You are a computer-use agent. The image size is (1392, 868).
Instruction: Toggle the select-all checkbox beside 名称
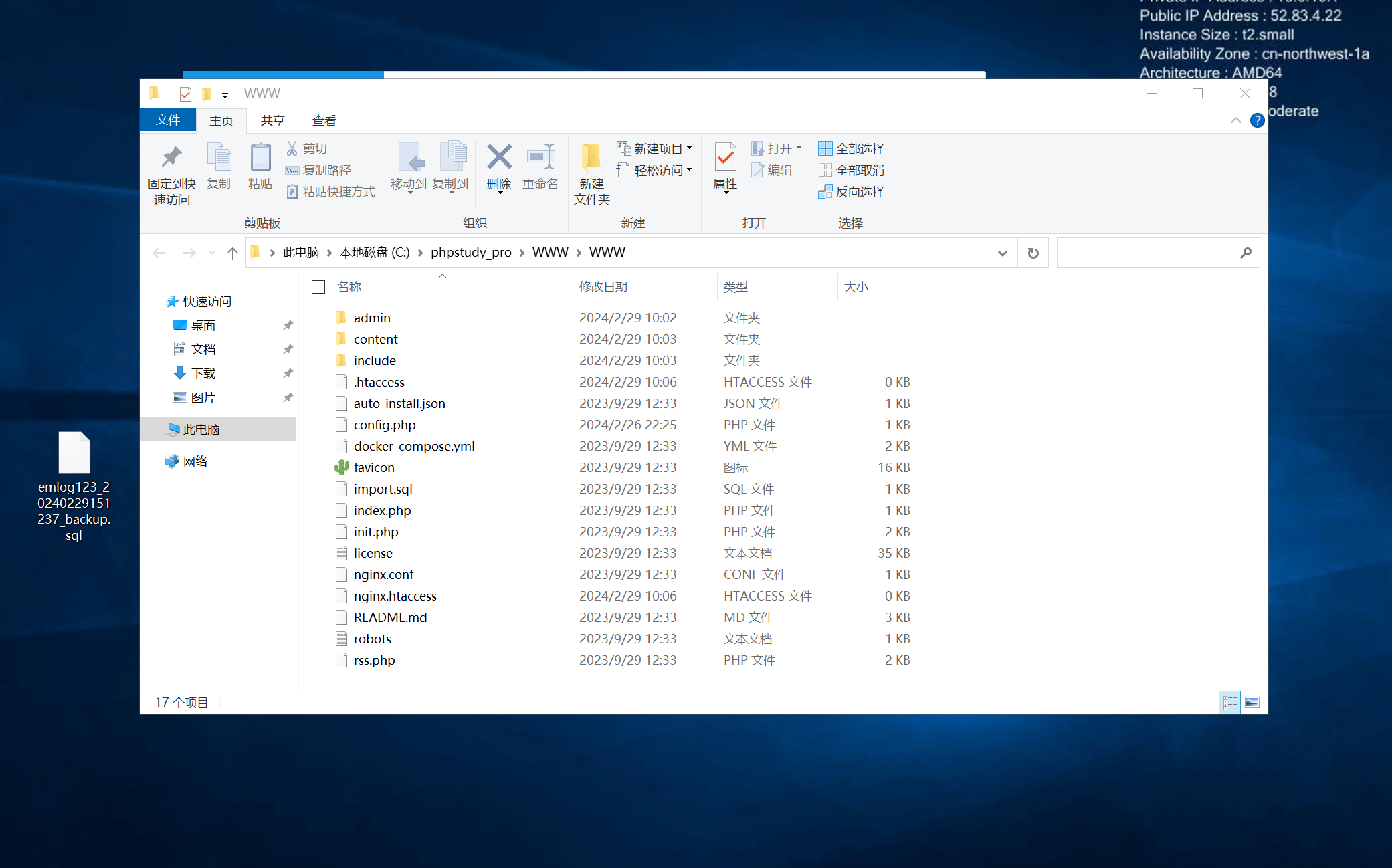click(318, 287)
